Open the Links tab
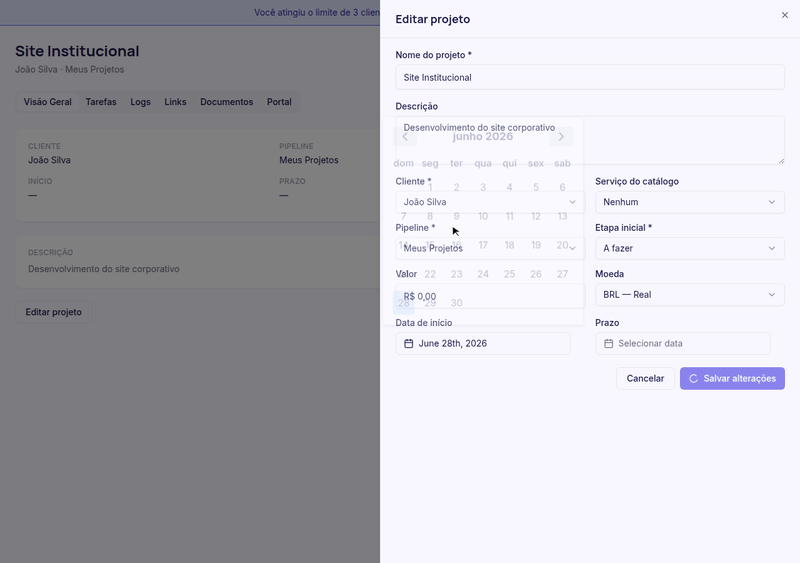Screen dimensions: 800x563 tap(175, 102)
